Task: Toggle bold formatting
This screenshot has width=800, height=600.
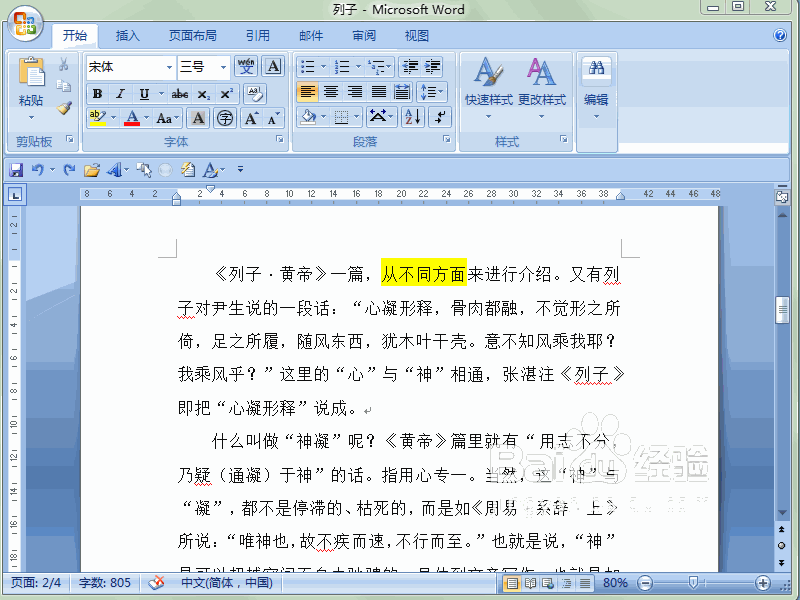Action: (97, 93)
